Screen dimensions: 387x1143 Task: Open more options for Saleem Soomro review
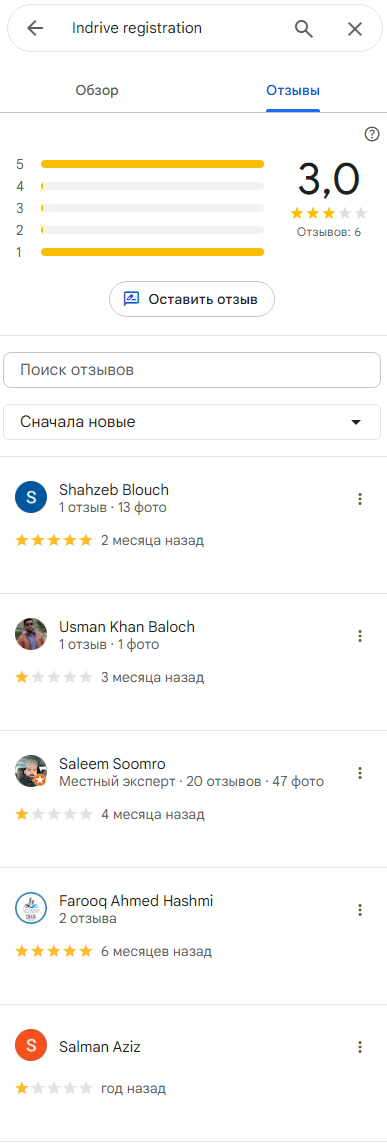click(x=359, y=773)
